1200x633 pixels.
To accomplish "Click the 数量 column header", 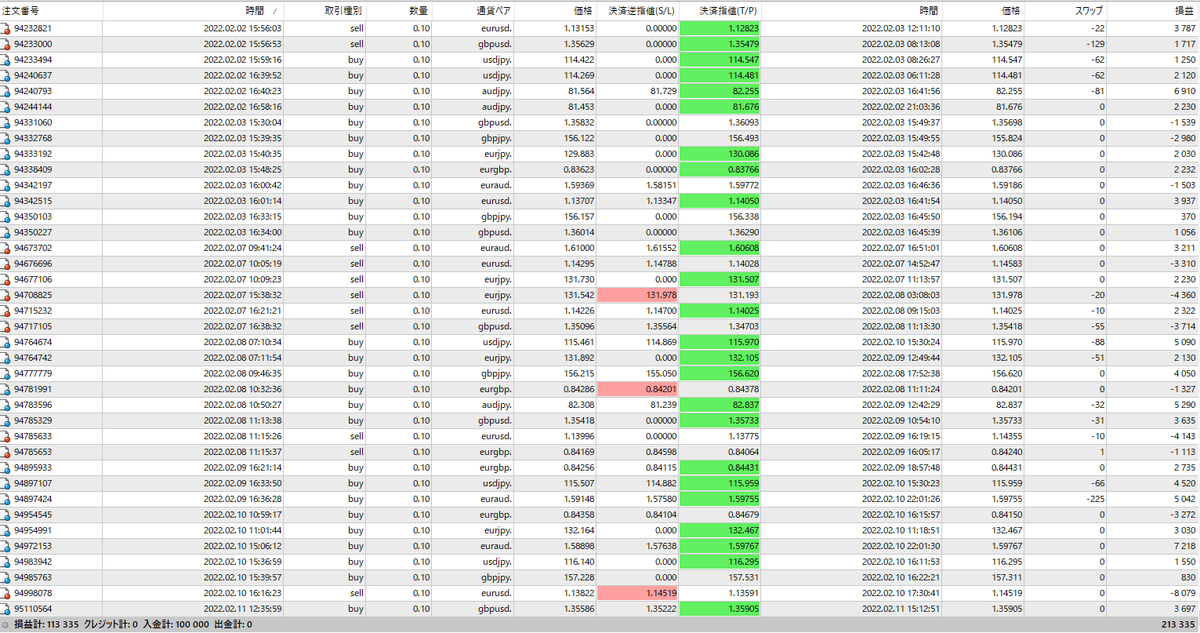I will tap(419, 10).
